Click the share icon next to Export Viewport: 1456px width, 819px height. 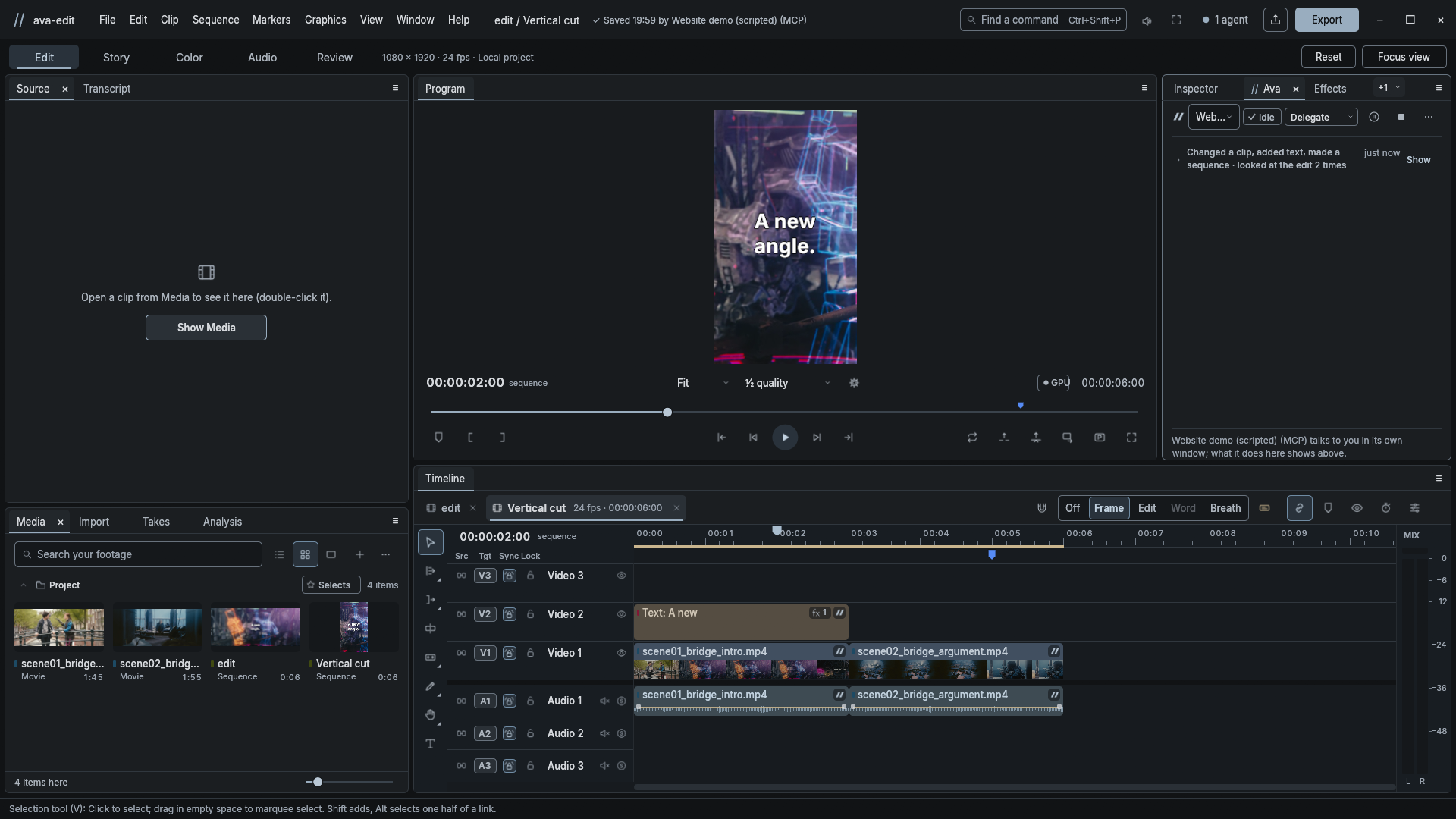pyautogui.click(x=1276, y=20)
